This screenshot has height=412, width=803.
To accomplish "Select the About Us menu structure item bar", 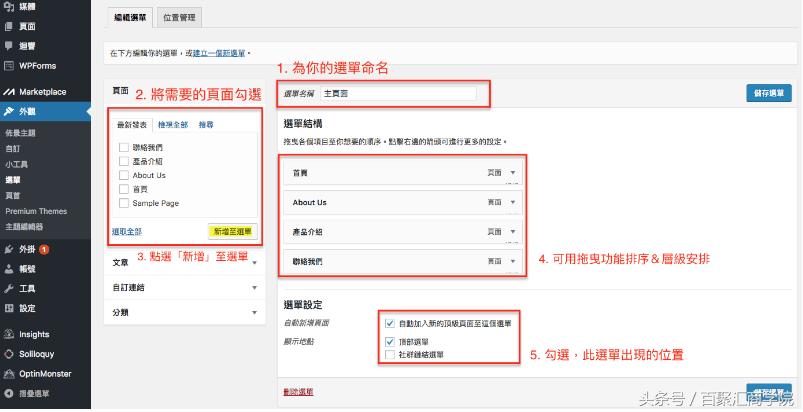I will pos(403,202).
